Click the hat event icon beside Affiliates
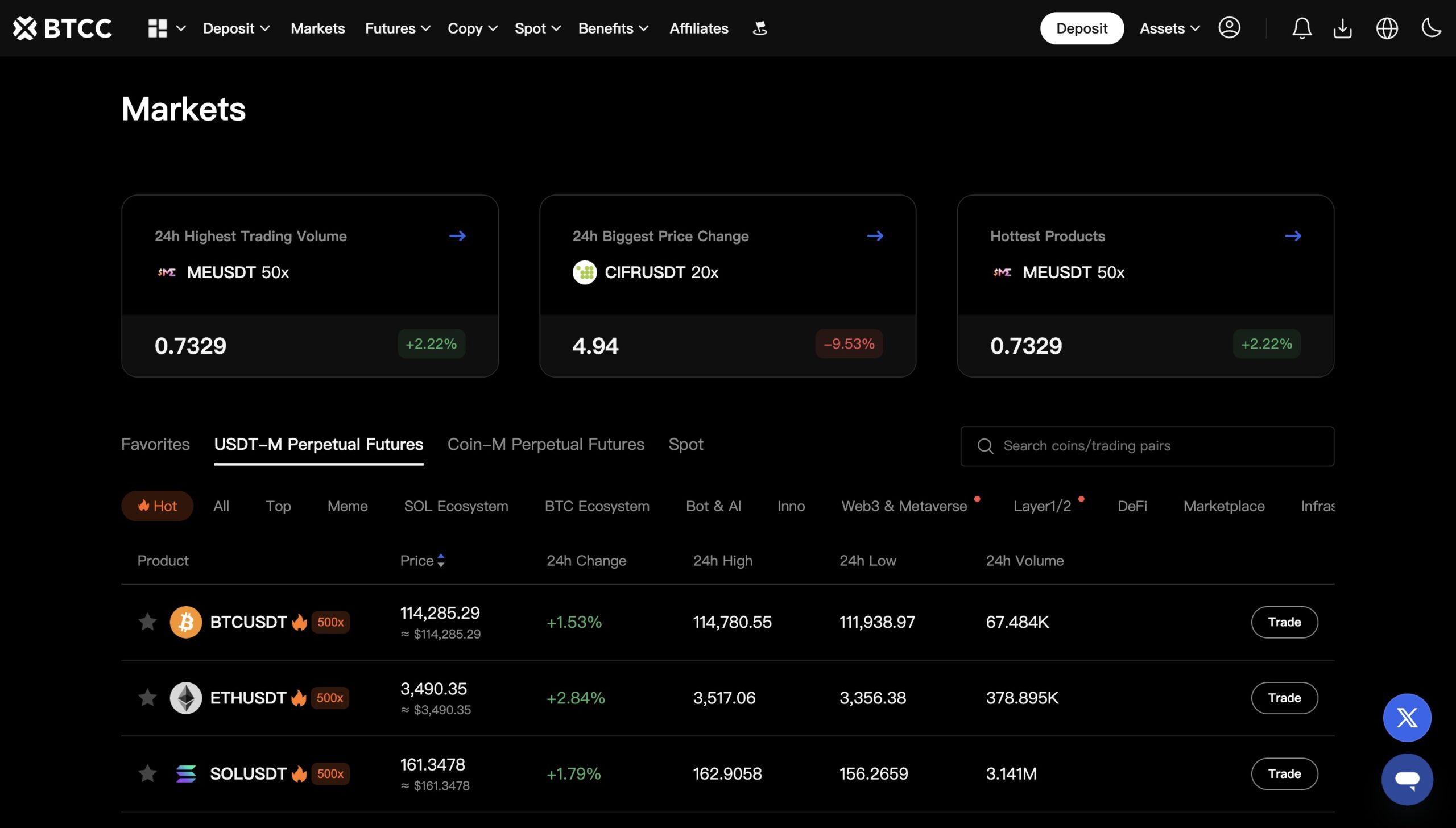The image size is (1456, 828). 760,28
